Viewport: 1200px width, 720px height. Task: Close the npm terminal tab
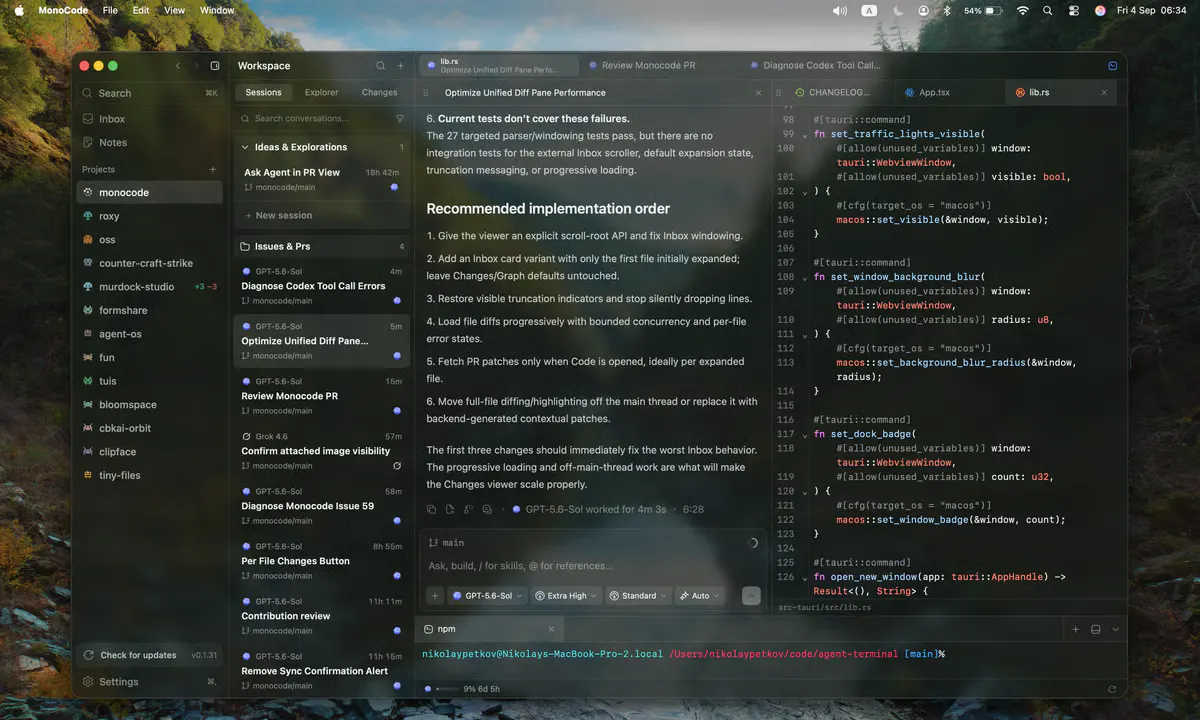[x=551, y=629]
